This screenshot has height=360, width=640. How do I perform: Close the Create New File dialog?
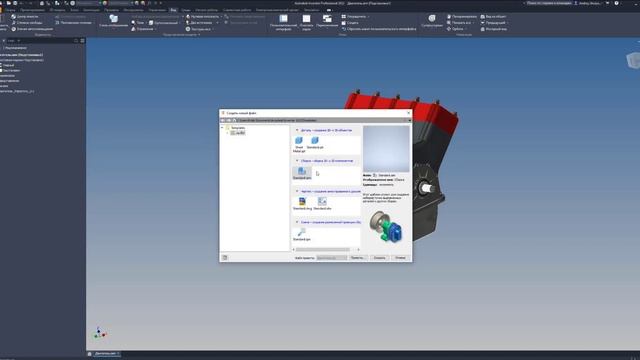click(409, 113)
